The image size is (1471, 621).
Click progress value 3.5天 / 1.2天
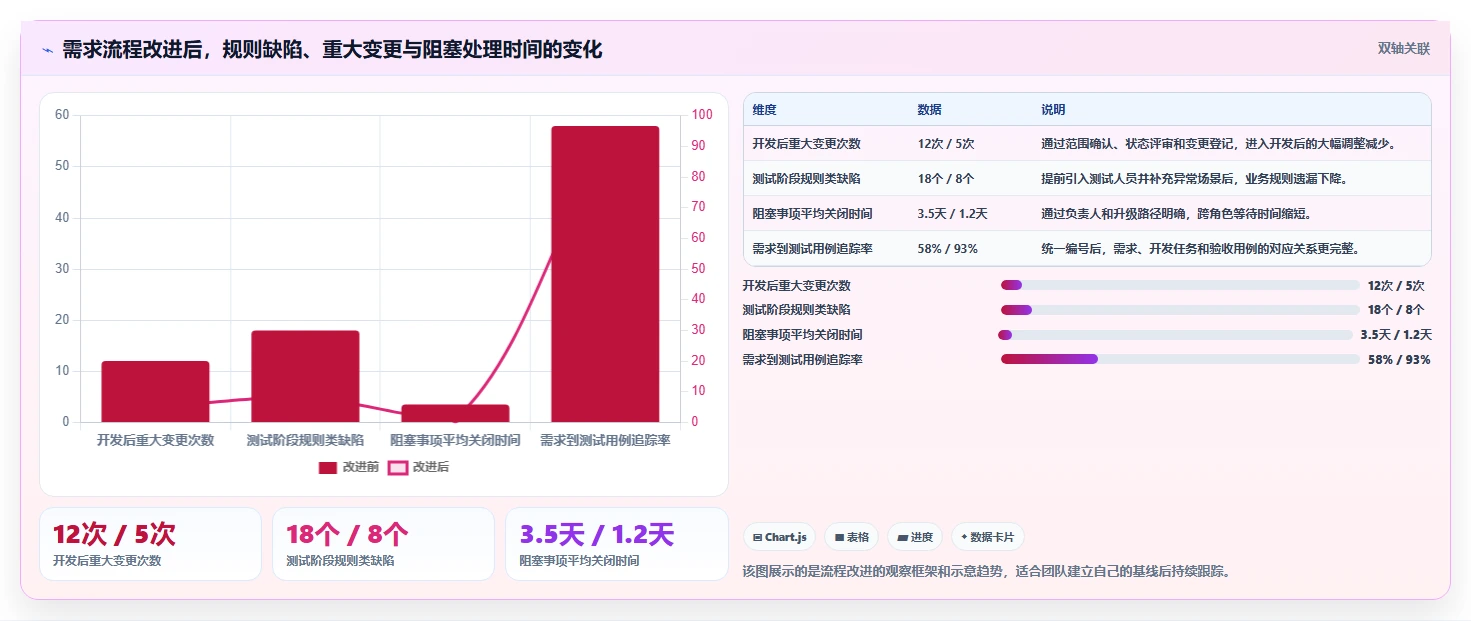[x=1396, y=335]
